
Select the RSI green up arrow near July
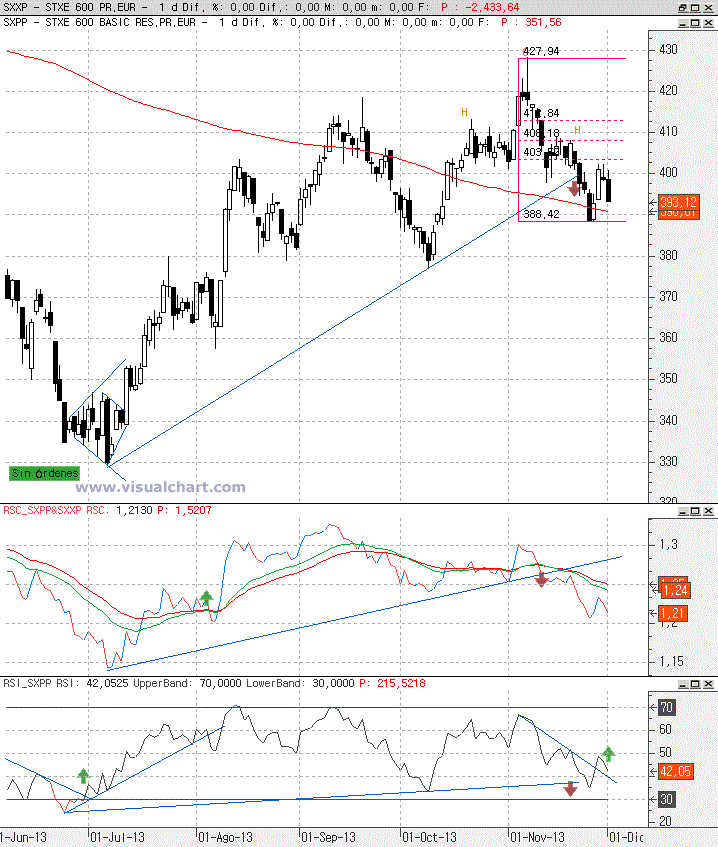tap(83, 776)
